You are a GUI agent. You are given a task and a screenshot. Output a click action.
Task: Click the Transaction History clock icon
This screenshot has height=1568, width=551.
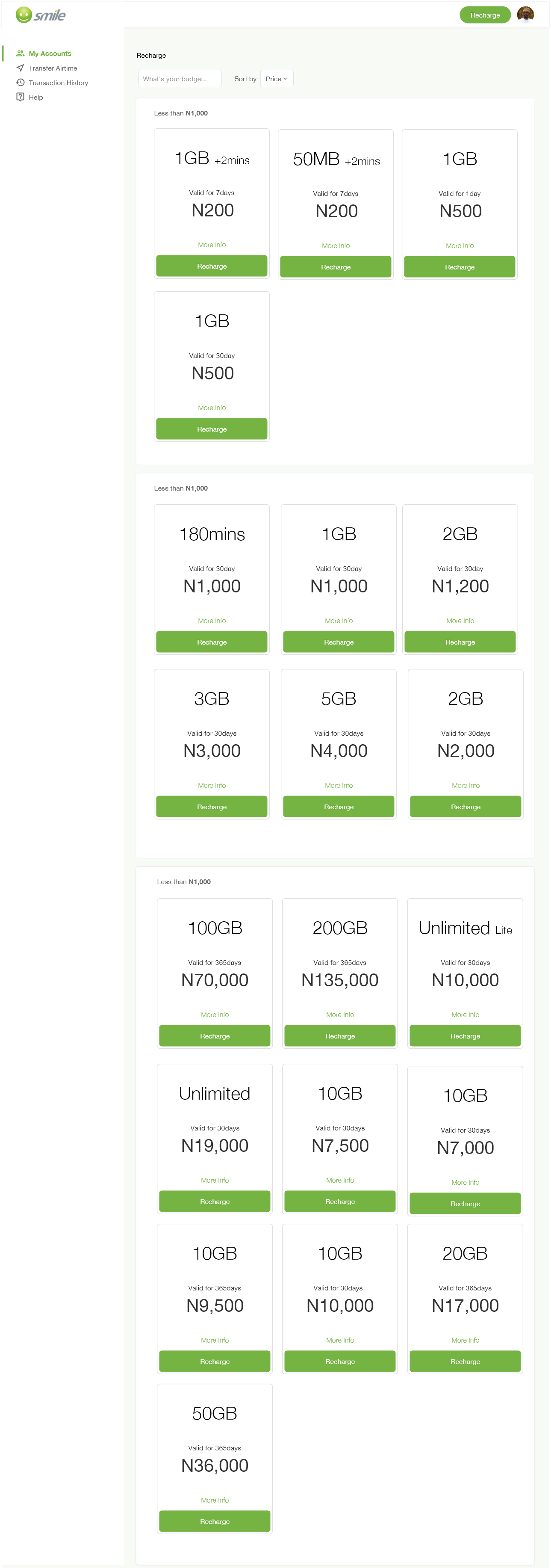coord(20,83)
